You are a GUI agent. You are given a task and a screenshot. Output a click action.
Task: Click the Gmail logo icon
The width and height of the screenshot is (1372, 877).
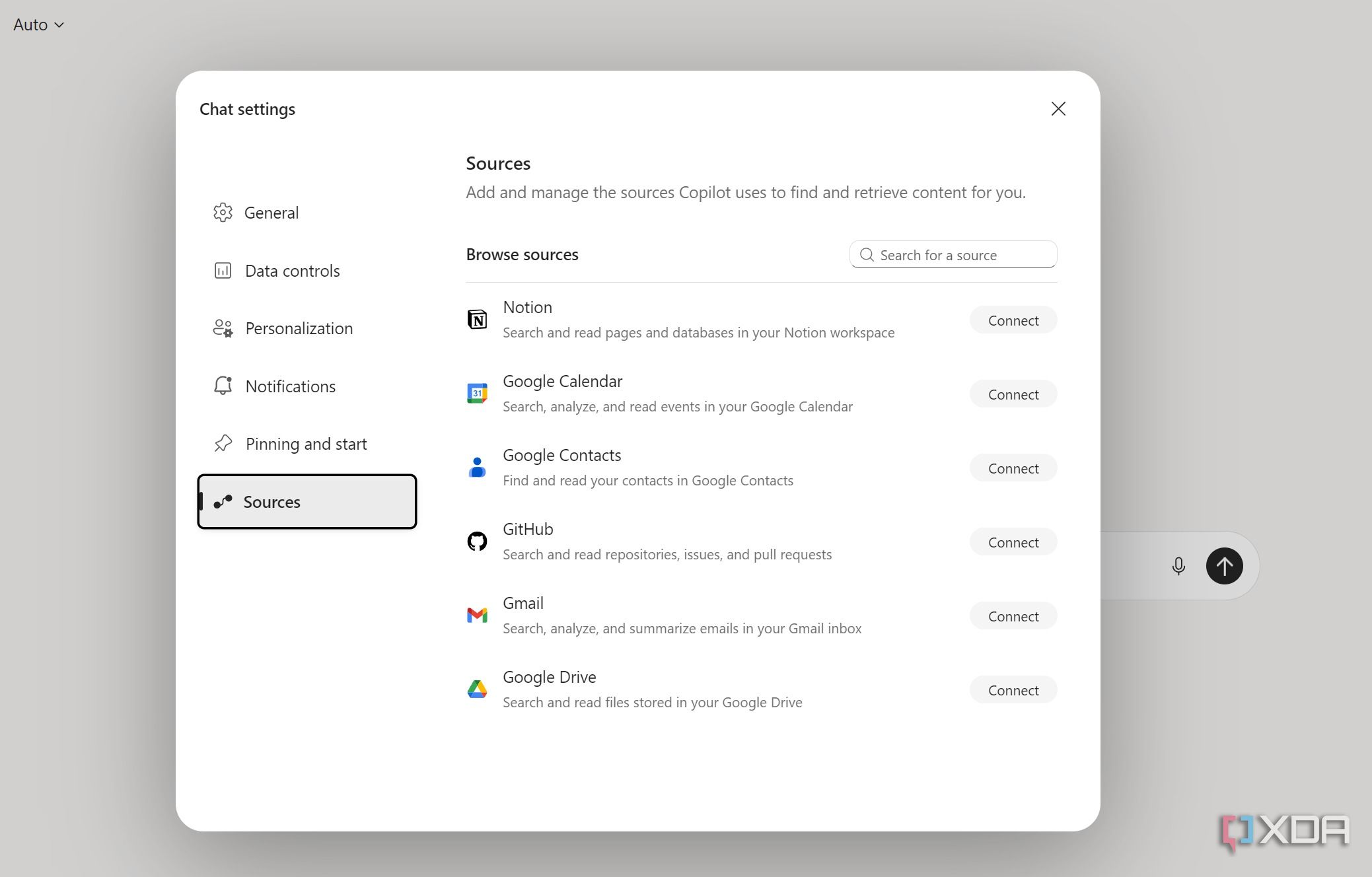(x=477, y=615)
